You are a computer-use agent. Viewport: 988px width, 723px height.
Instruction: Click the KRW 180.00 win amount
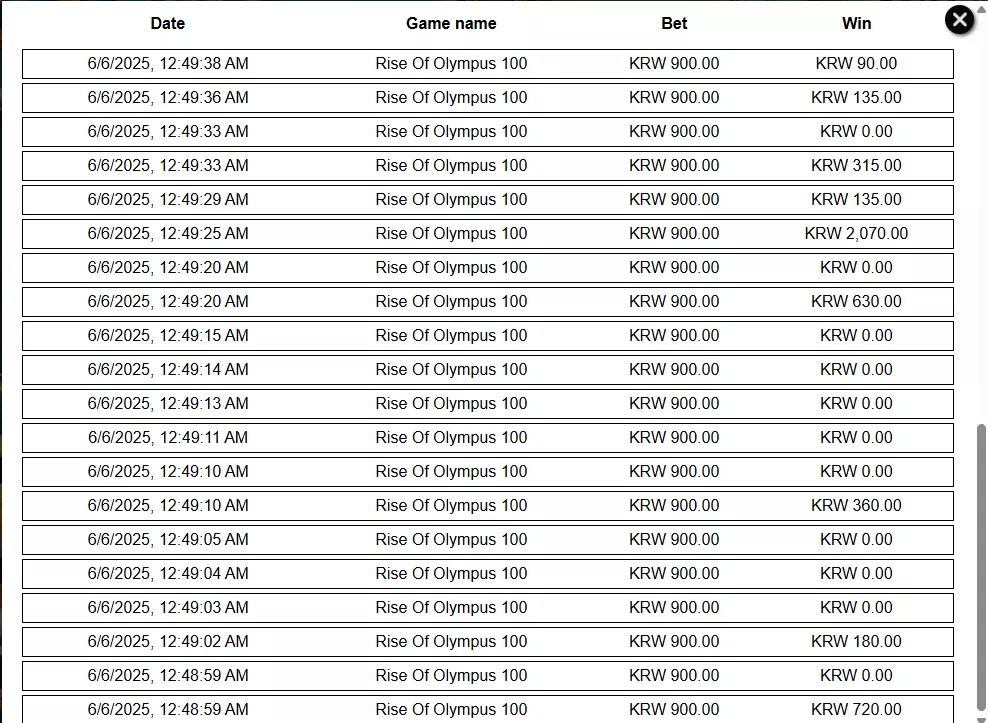(x=856, y=642)
